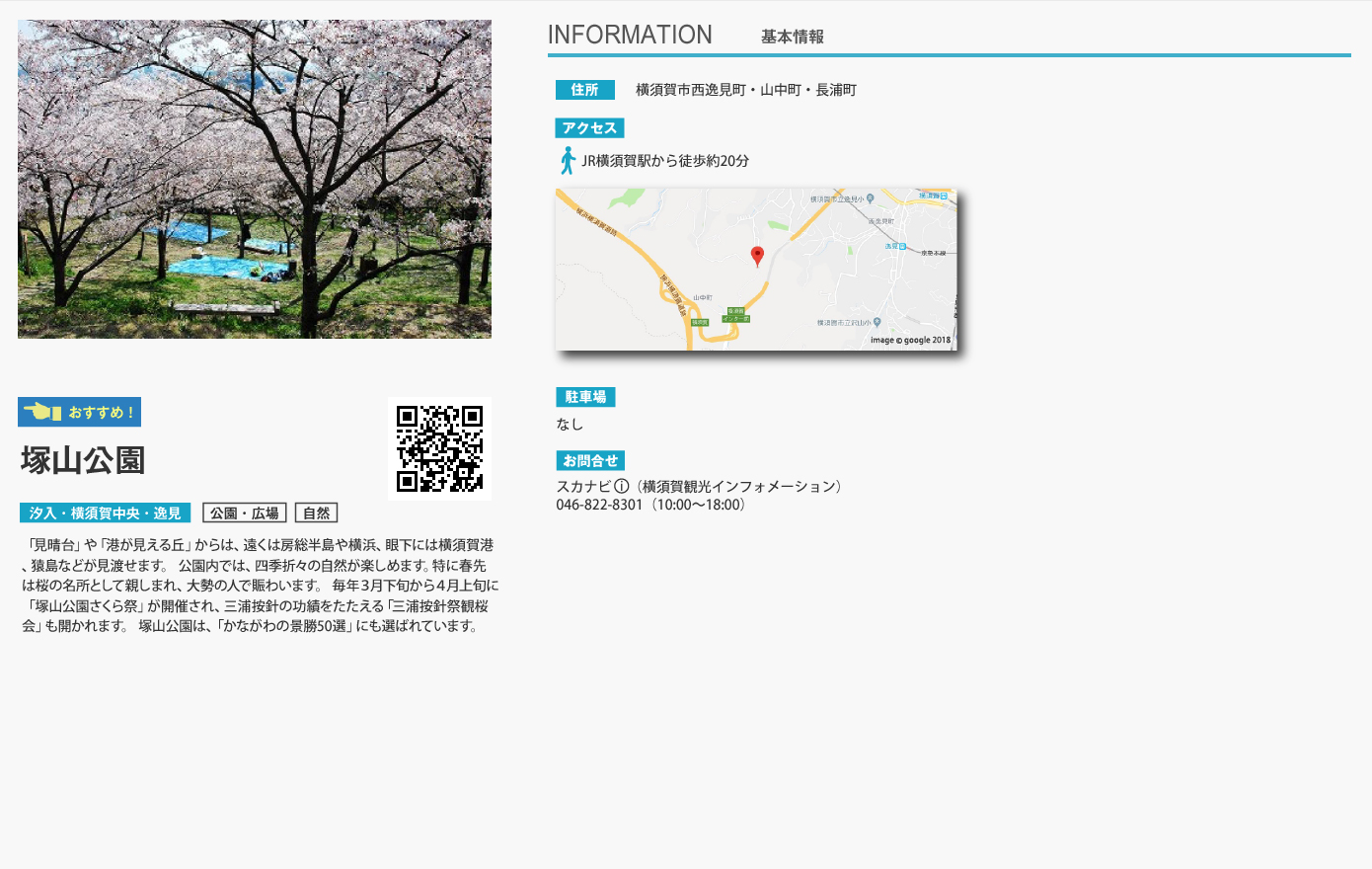Select the 公園・広場 category tag
Screen dimensions: 1372x869
[x=244, y=513]
